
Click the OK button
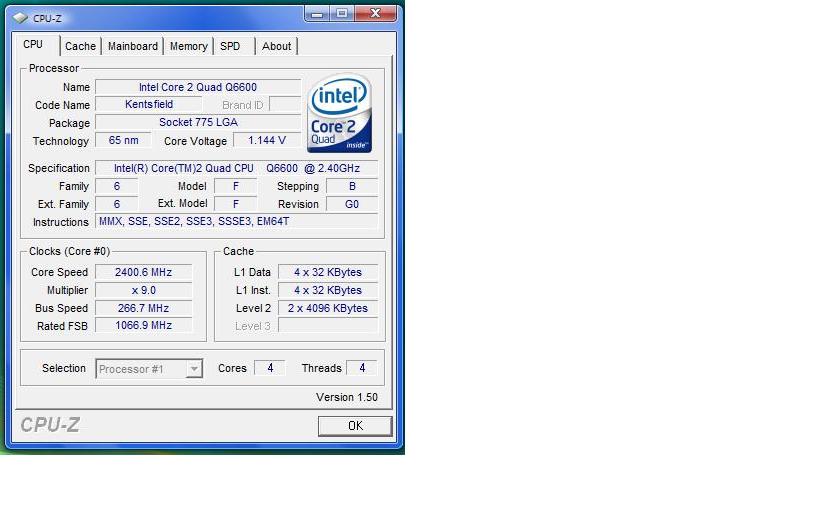tap(355, 426)
